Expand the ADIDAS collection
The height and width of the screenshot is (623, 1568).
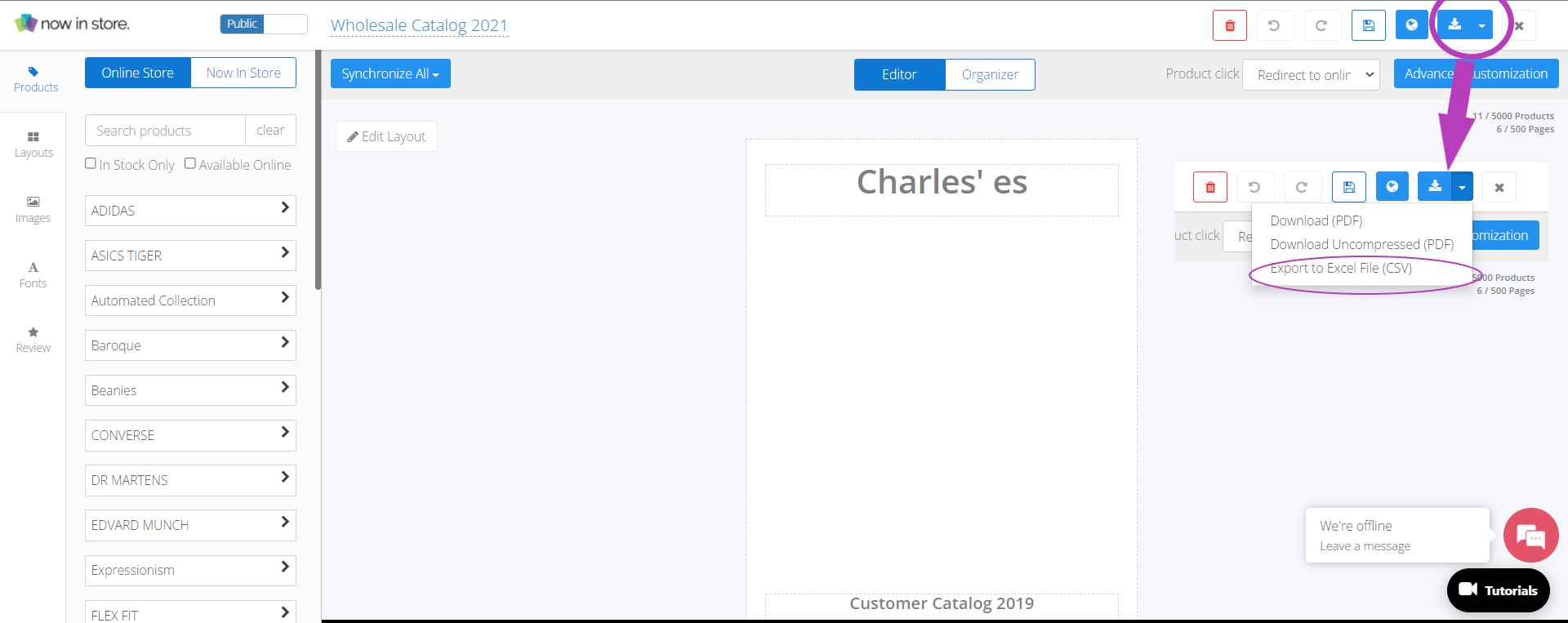click(190, 211)
